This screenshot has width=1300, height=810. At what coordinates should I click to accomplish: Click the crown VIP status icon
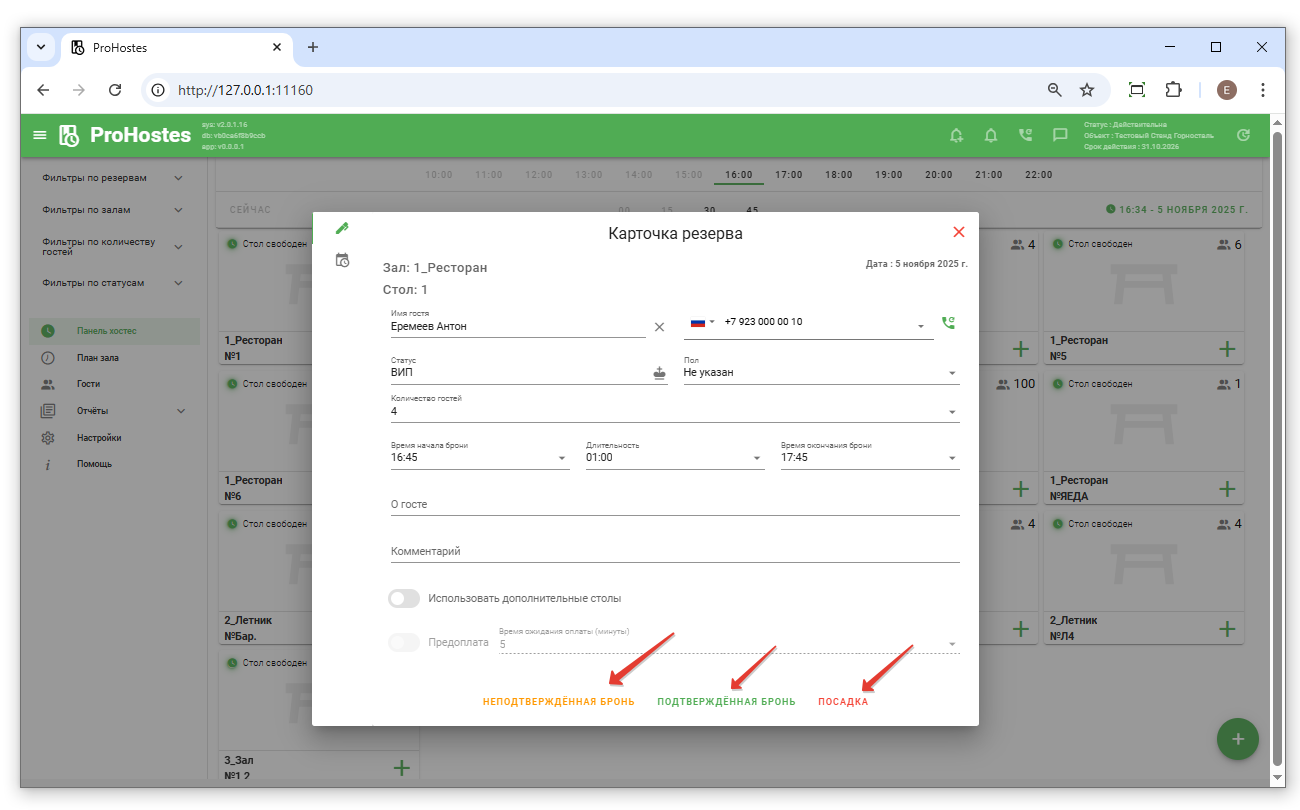659,373
